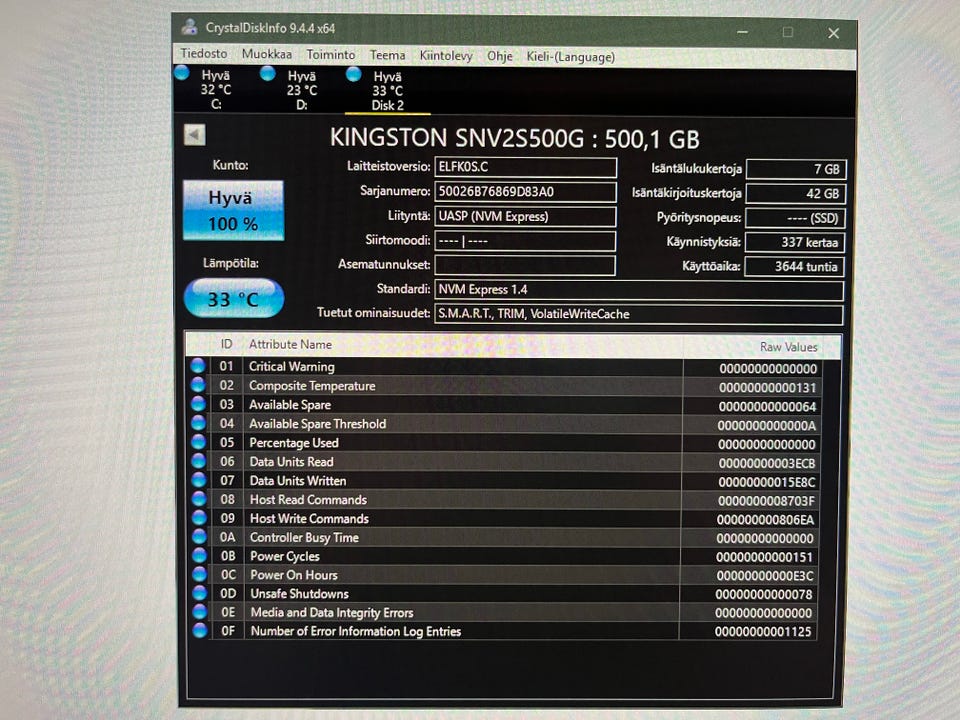Click the Käynnistyksiä value 337 kertaa
The width and height of the screenshot is (960, 720).
(x=795, y=242)
